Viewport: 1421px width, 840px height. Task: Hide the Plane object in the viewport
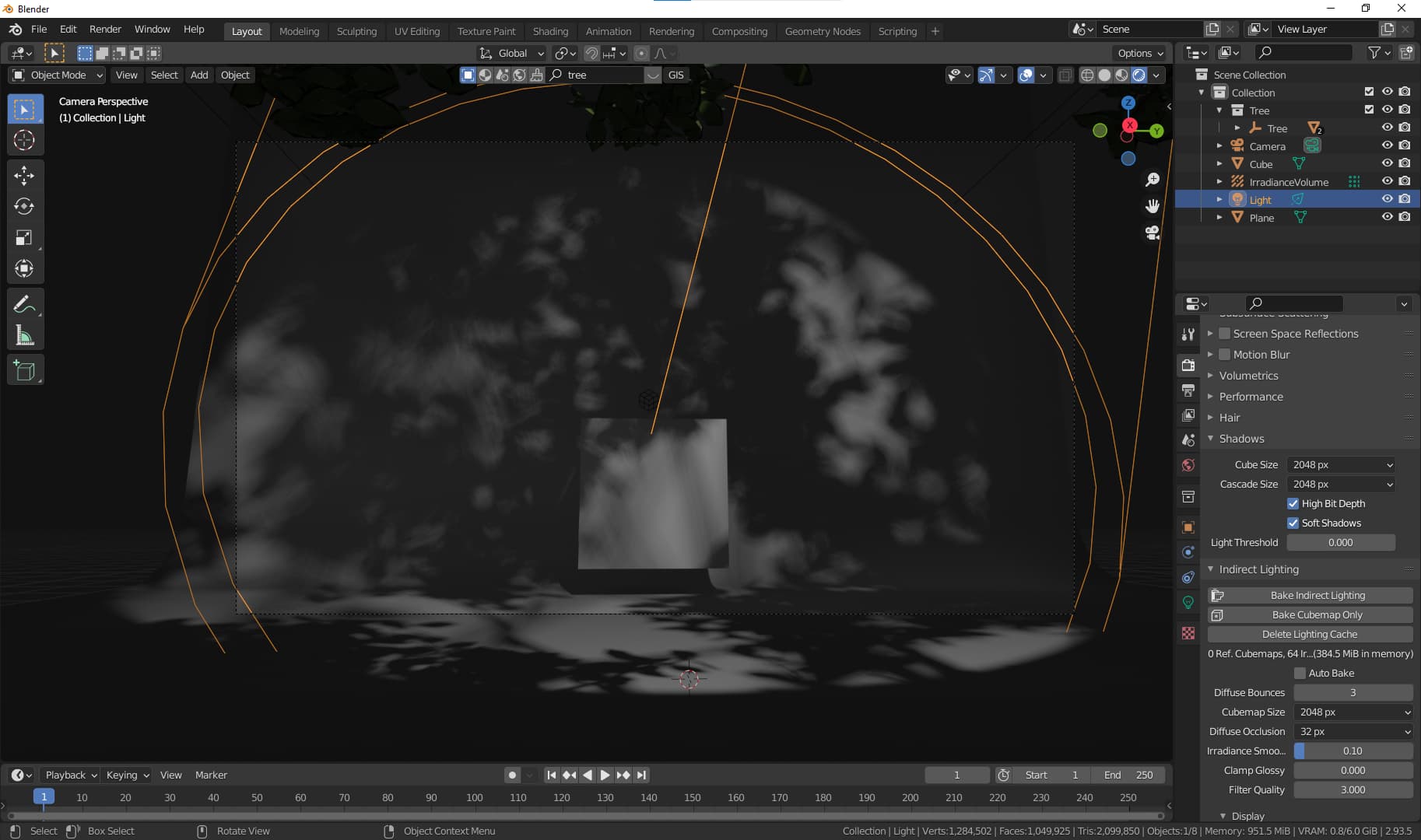(x=1388, y=217)
